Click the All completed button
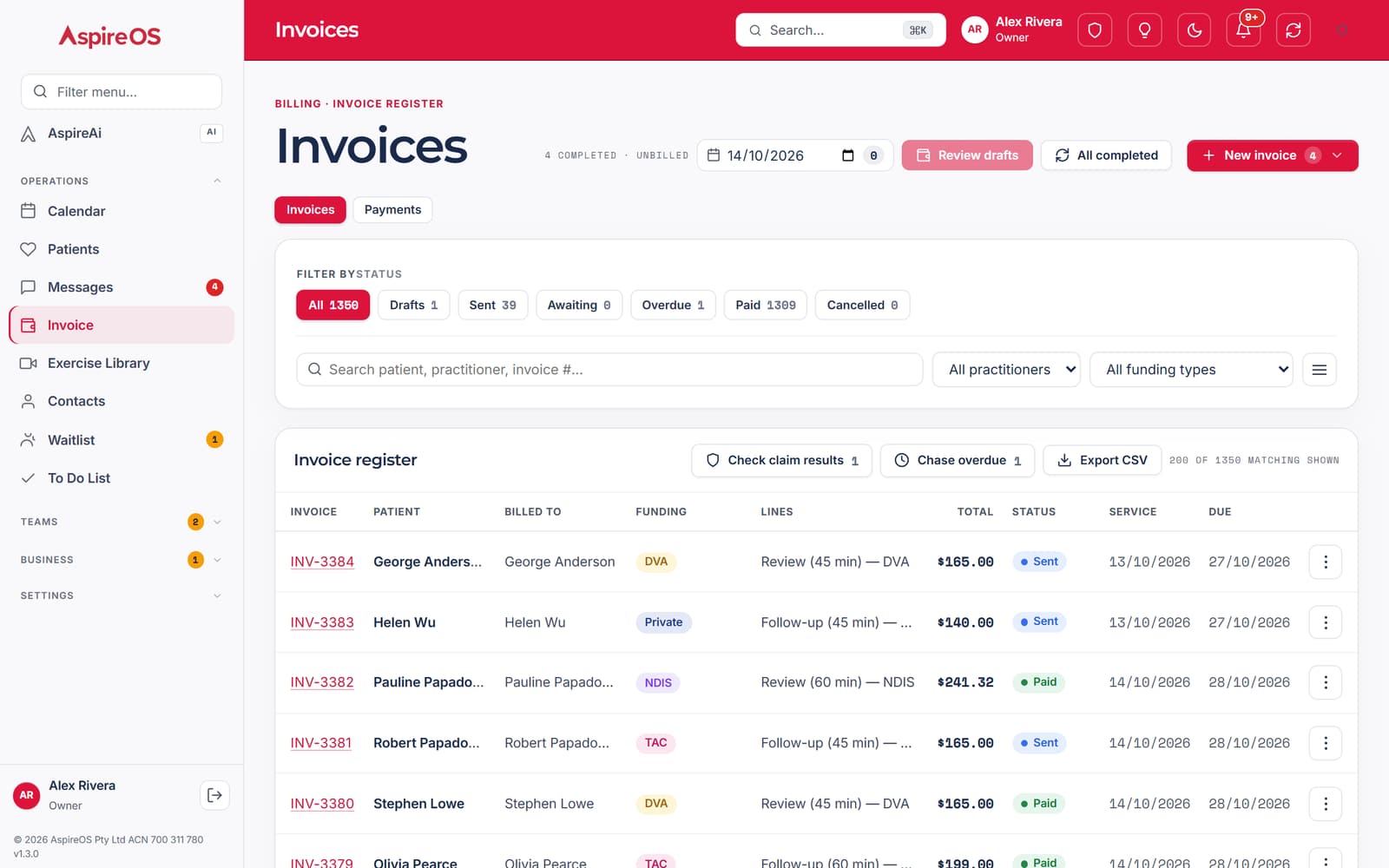Screen dimensions: 1389x868 tap(1106, 155)
